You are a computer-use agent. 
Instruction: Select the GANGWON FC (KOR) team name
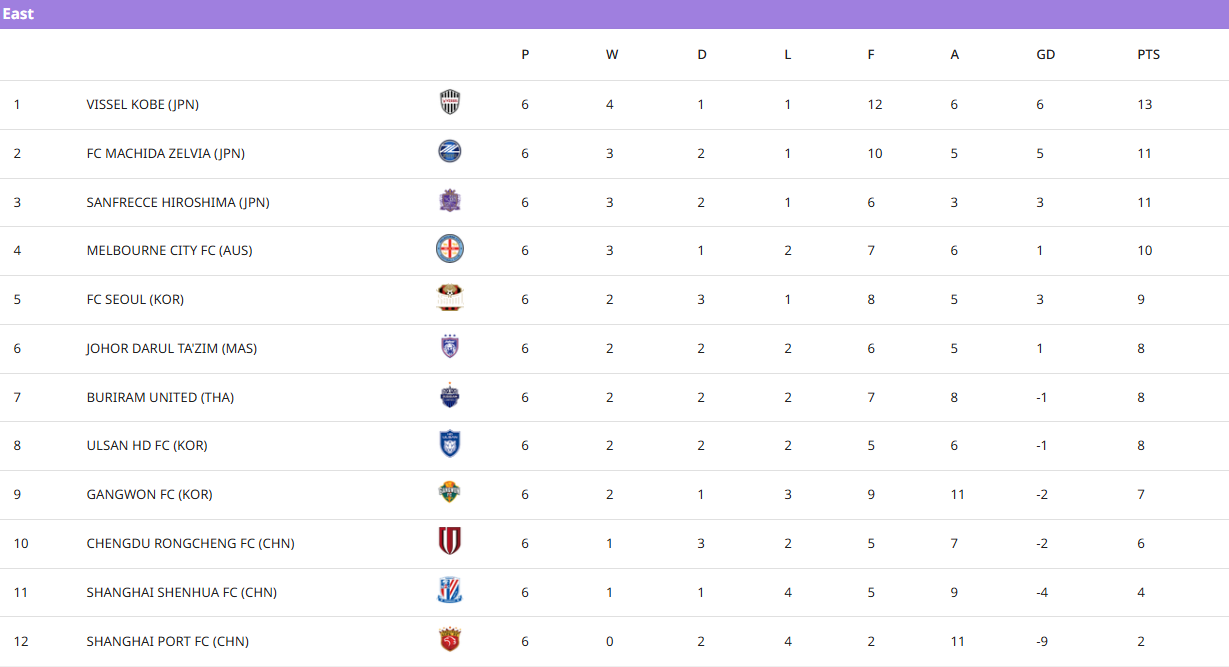(149, 495)
